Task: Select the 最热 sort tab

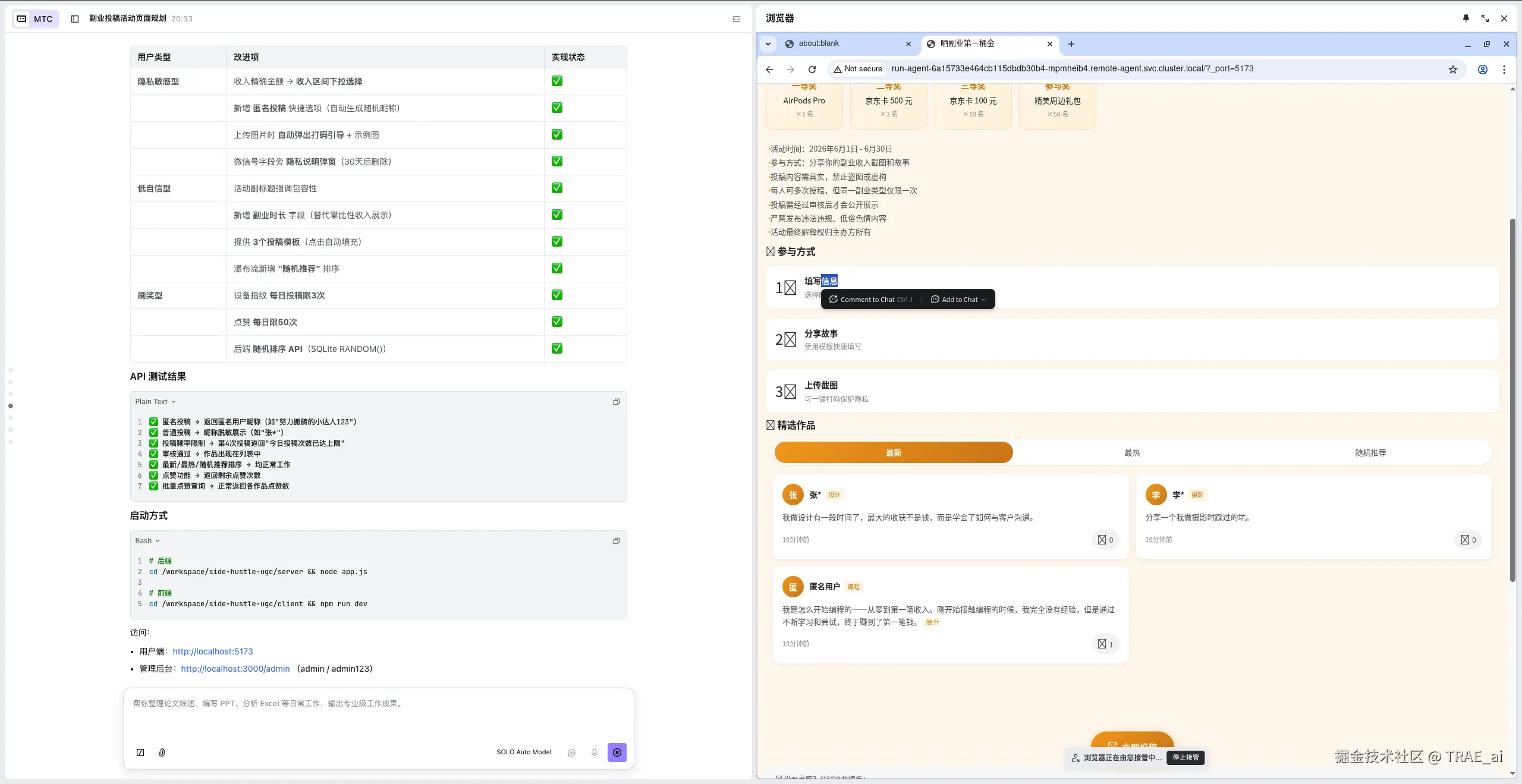Action: click(x=1132, y=452)
